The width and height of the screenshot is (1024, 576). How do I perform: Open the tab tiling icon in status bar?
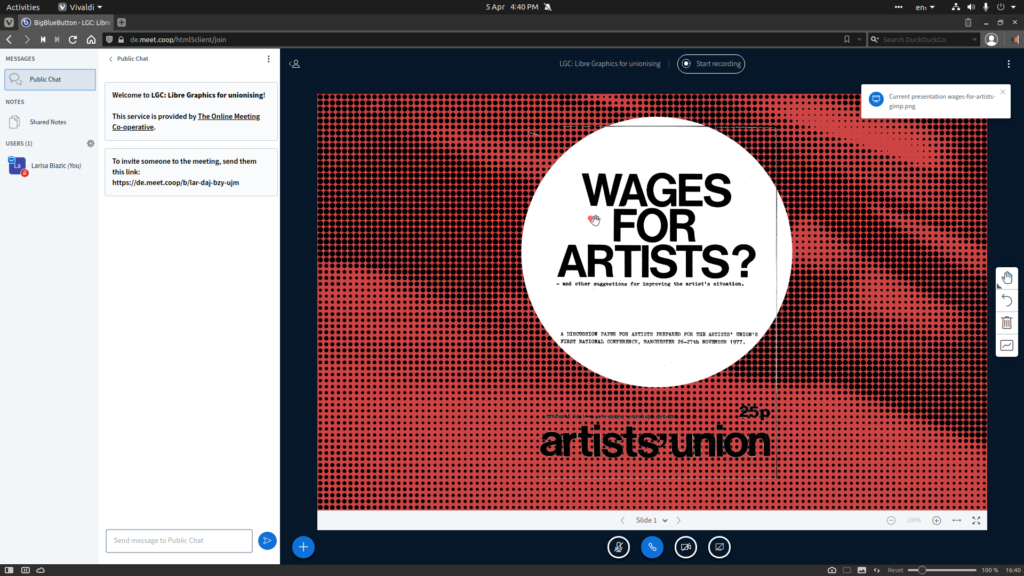tap(847, 570)
